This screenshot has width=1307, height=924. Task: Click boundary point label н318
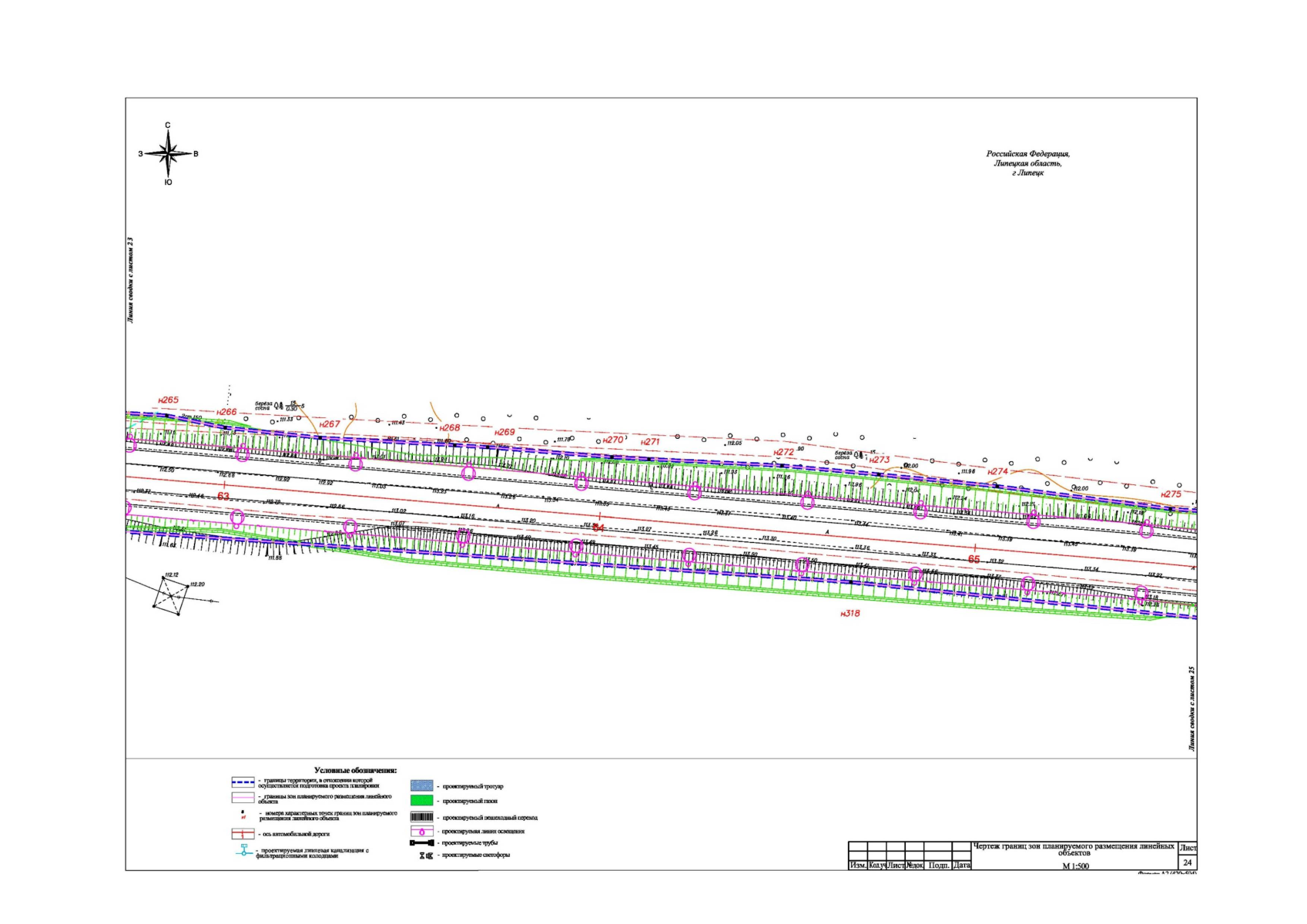850,614
